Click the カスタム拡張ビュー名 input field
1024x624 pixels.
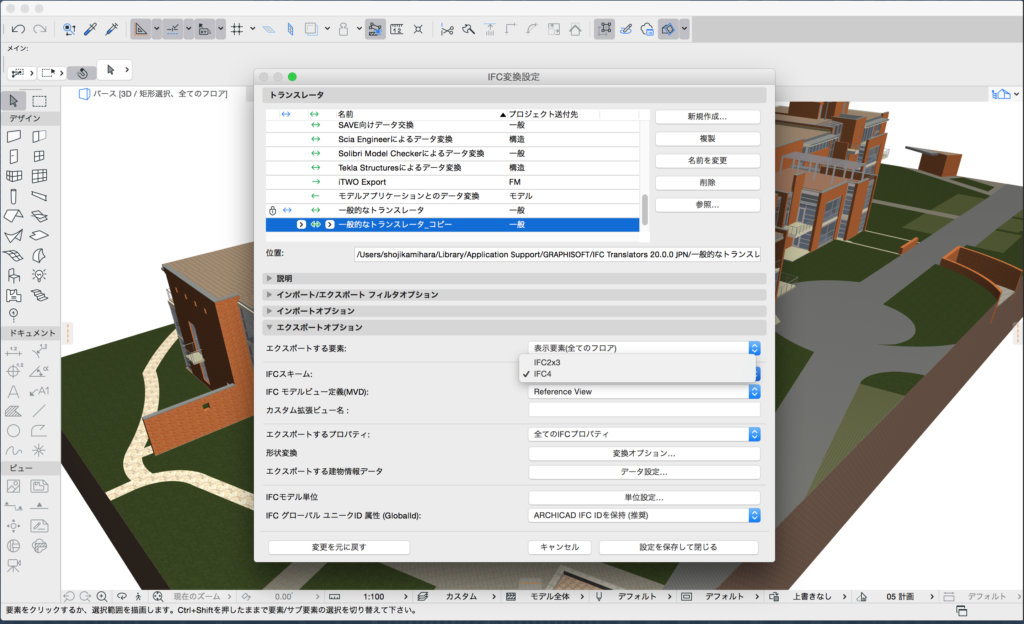(x=644, y=410)
